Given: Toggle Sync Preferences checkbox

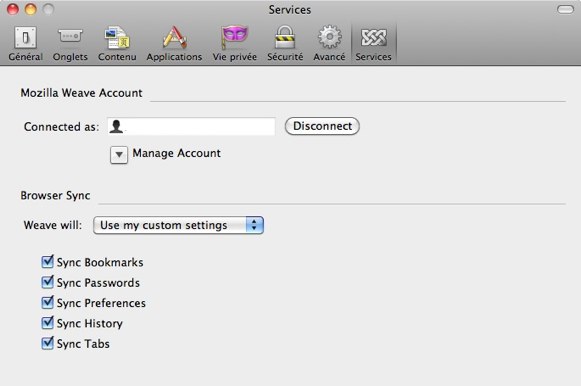Looking at the screenshot, I should click(47, 302).
